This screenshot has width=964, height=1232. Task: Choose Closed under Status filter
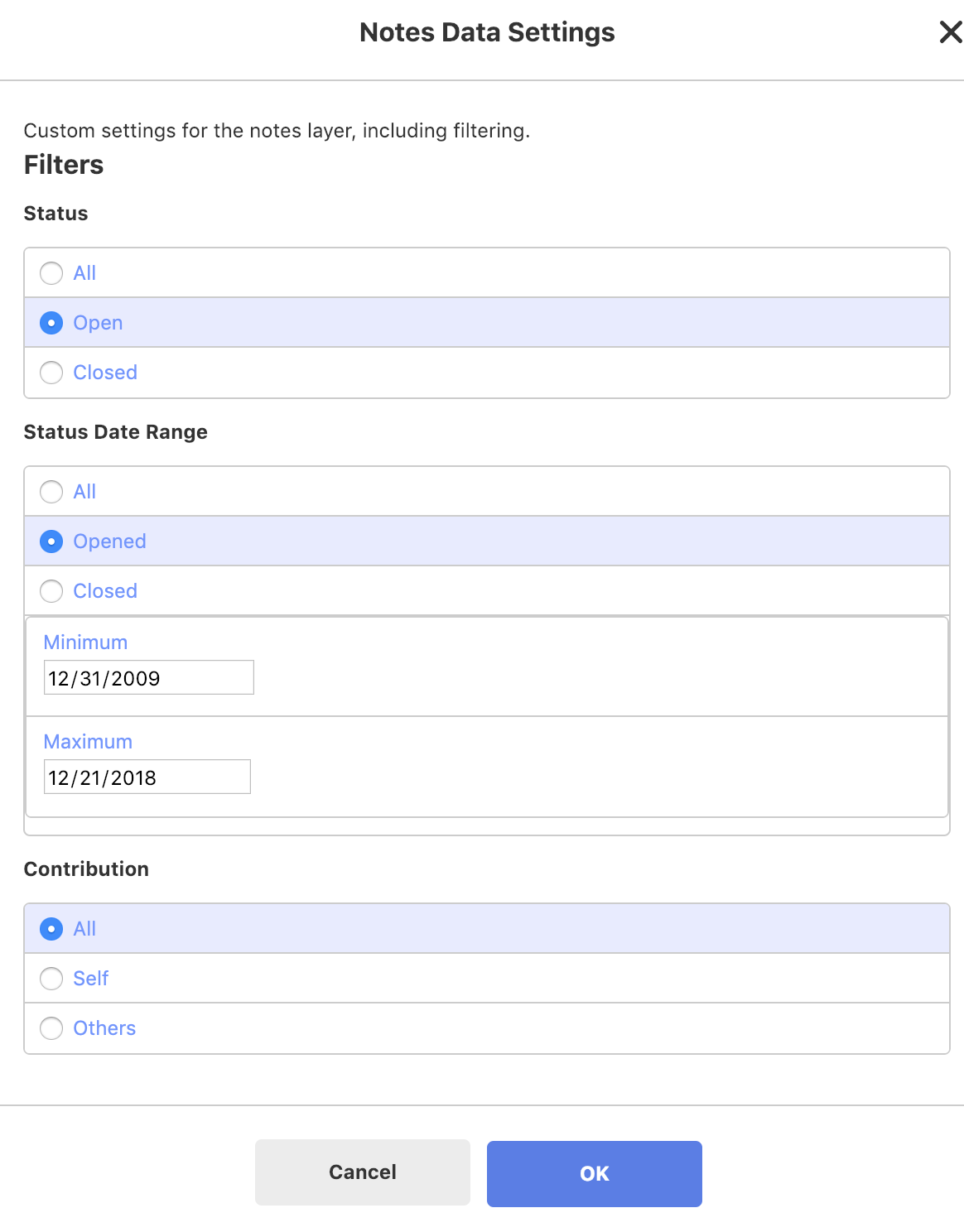pyautogui.click(x=51, y=373)
